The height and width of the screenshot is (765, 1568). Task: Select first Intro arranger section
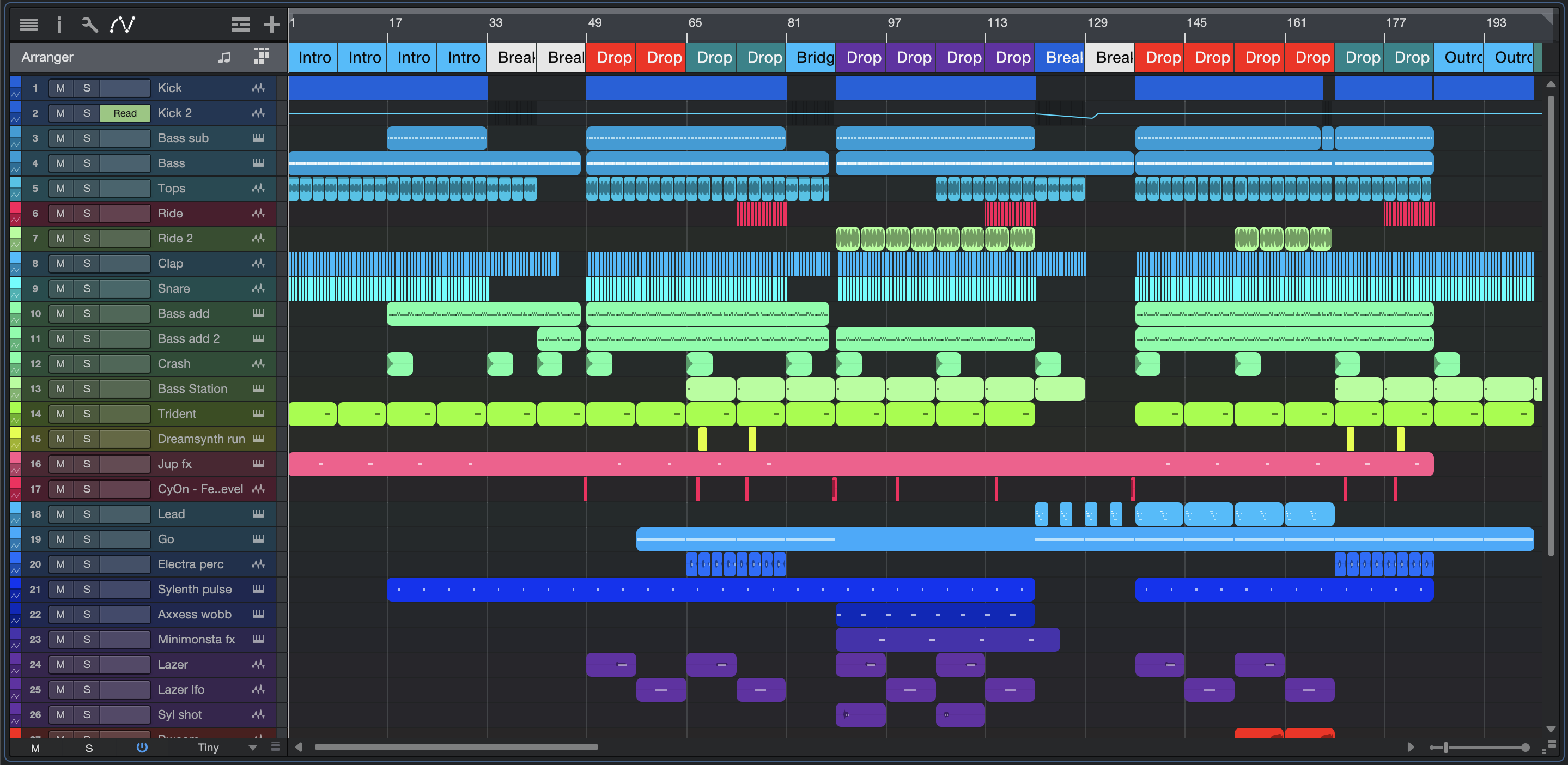point(312,57)
